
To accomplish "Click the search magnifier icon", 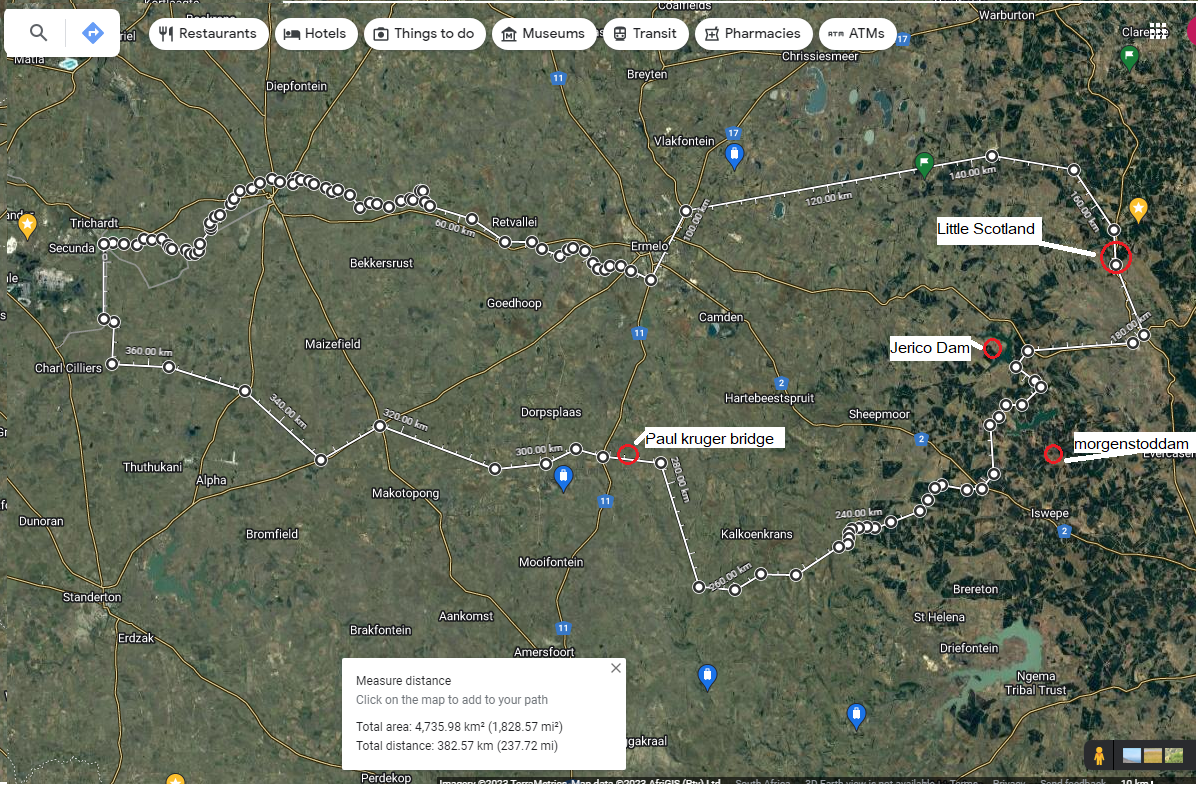I will (38, 33).
